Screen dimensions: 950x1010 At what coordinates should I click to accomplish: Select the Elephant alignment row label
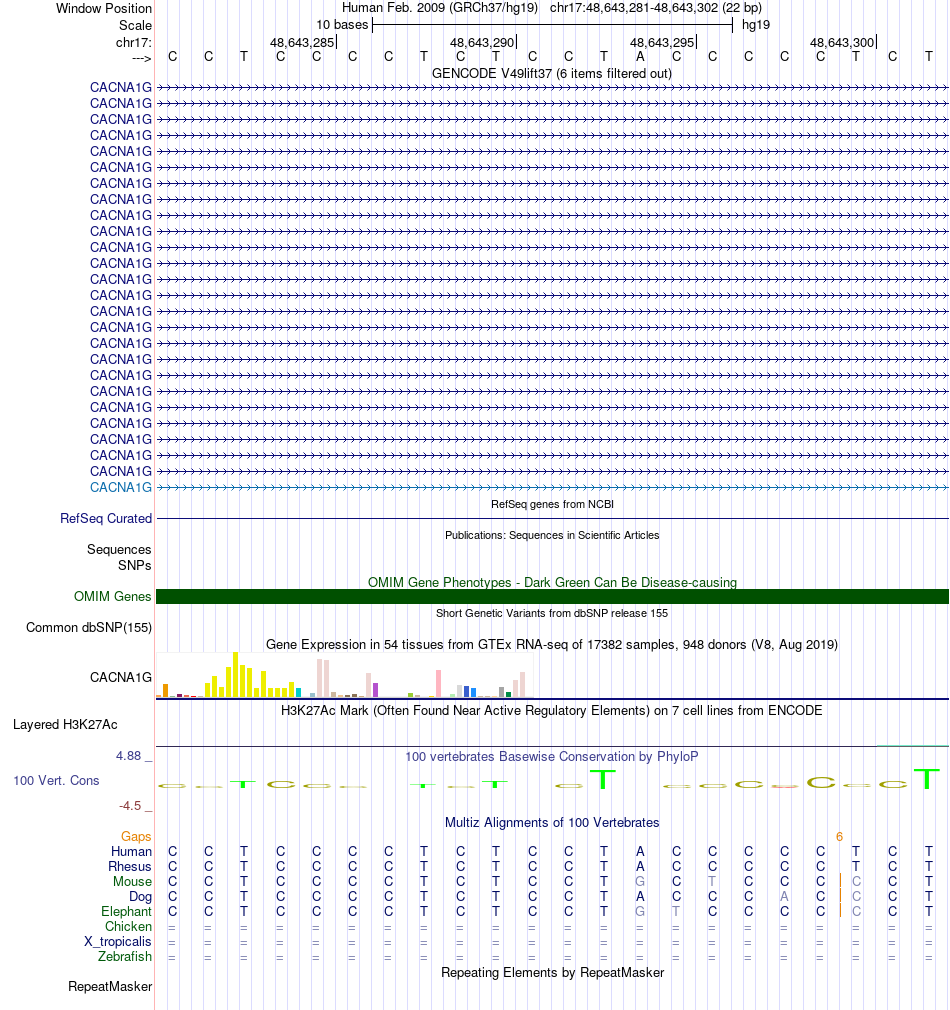pos(126,911)
